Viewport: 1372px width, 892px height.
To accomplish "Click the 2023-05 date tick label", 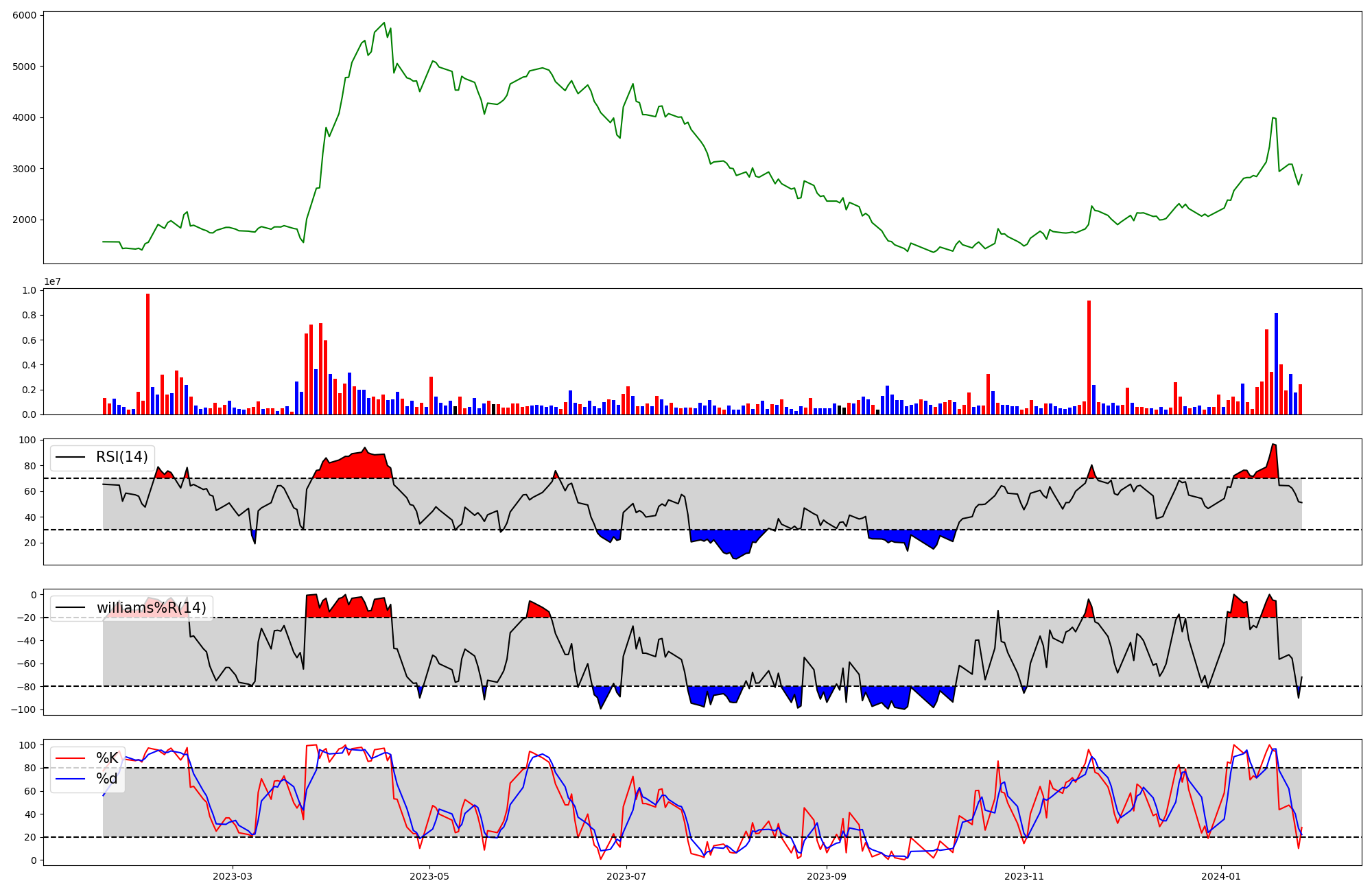I will point(429,876).
